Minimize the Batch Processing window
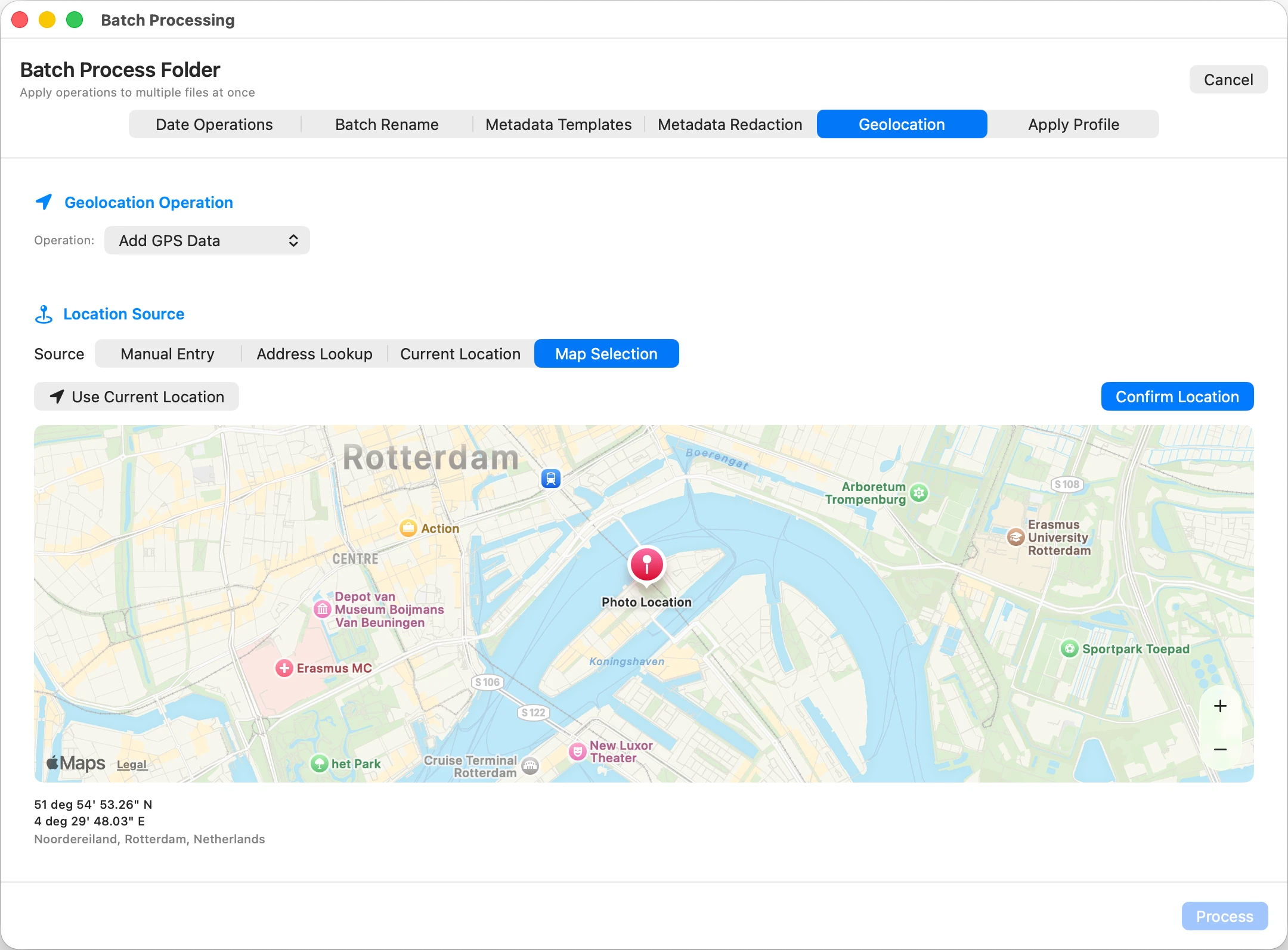This screenshot has width=1288, height=950. point(47,20)
